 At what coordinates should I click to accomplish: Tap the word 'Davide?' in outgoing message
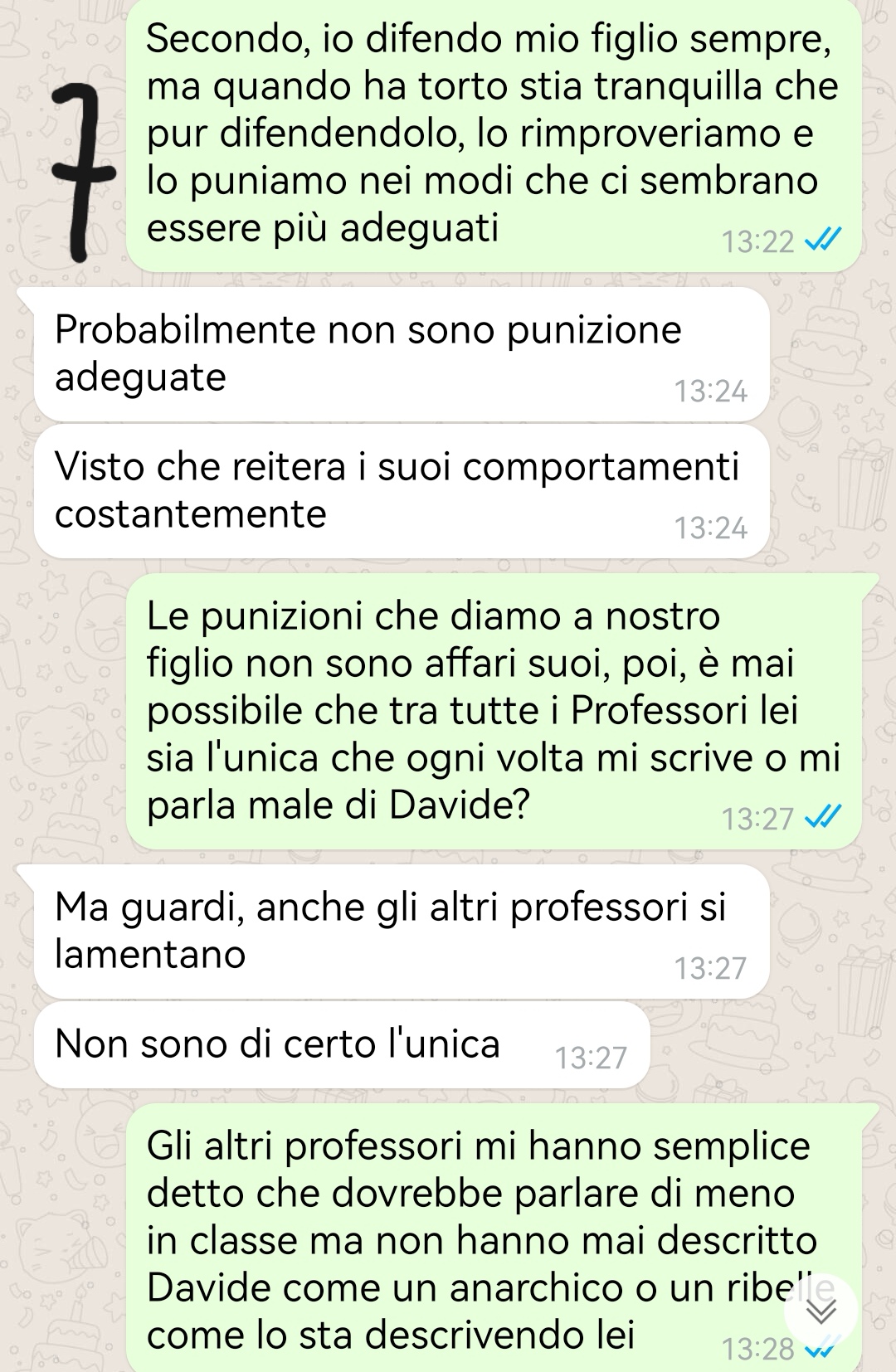point(460,804)
